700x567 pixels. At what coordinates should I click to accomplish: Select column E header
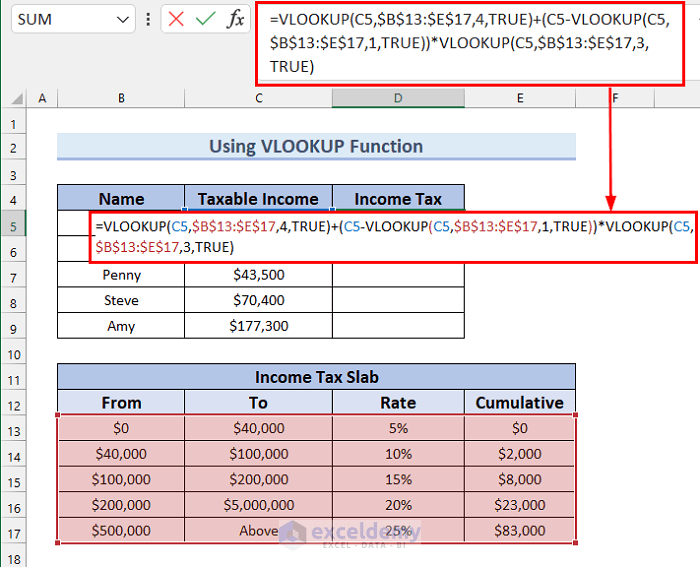coord(520,98)
